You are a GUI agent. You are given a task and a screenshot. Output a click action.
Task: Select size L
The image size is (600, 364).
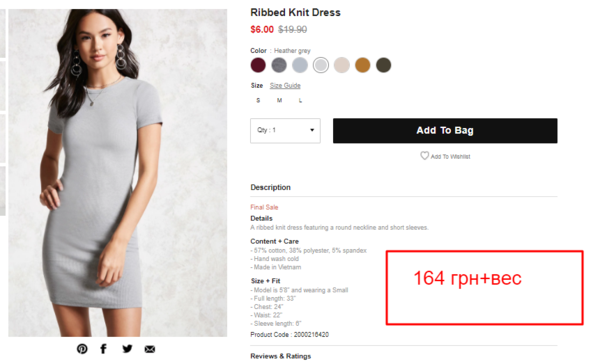coord(300,100)
